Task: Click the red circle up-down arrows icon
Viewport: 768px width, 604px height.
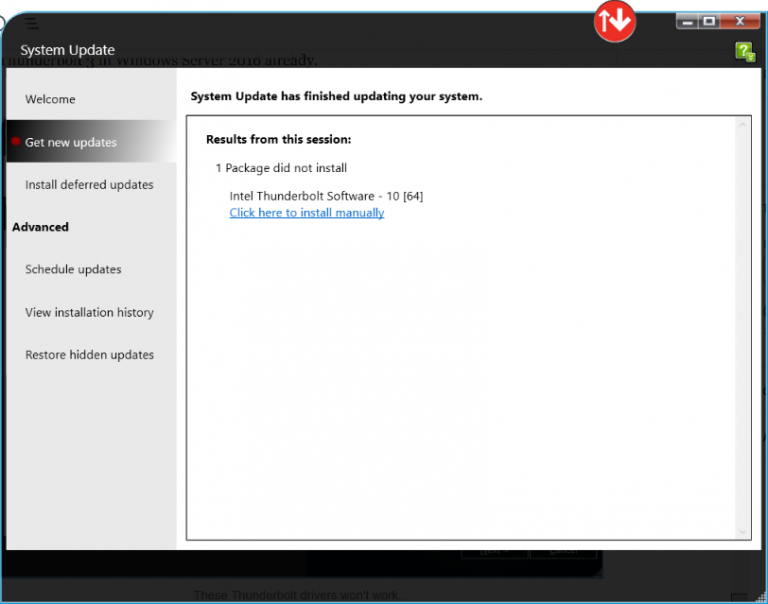Action: [614, 21]
